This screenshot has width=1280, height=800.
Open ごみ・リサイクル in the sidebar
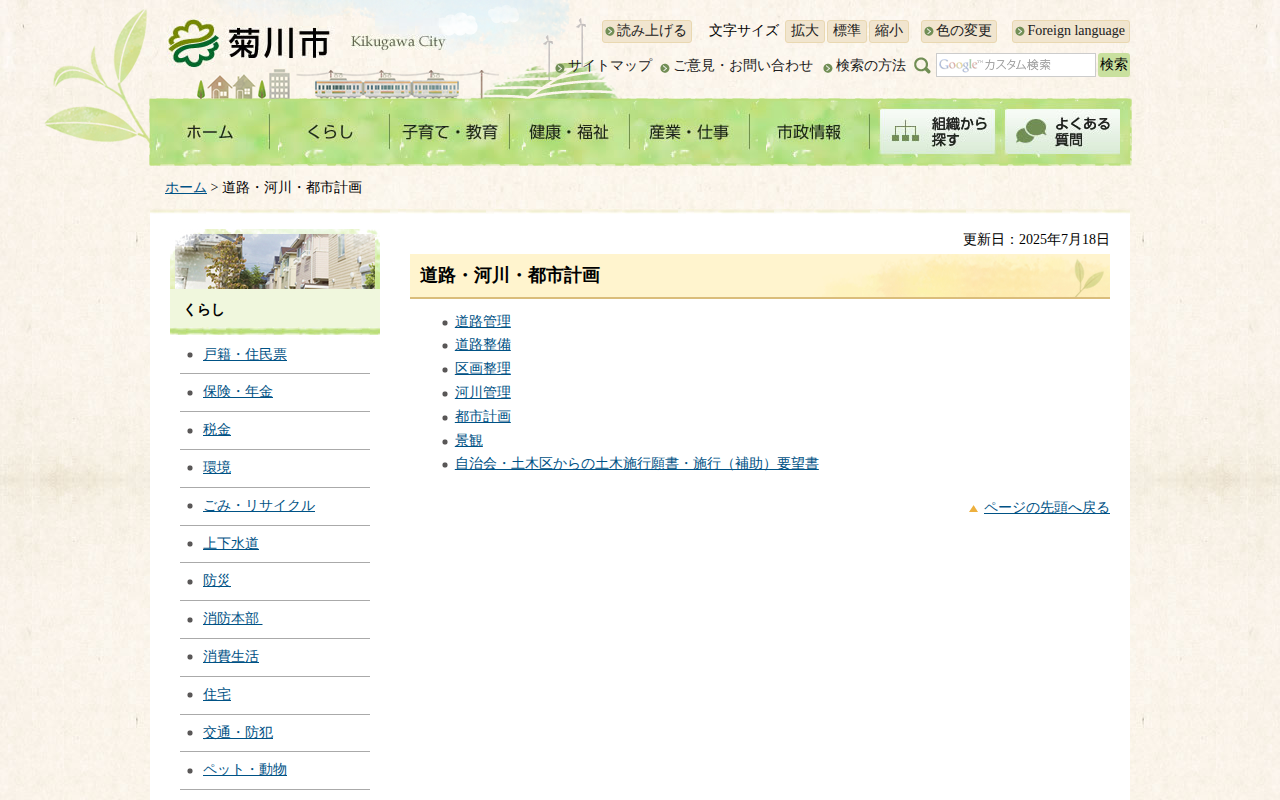pyautogui.click(x=259, y=506)
